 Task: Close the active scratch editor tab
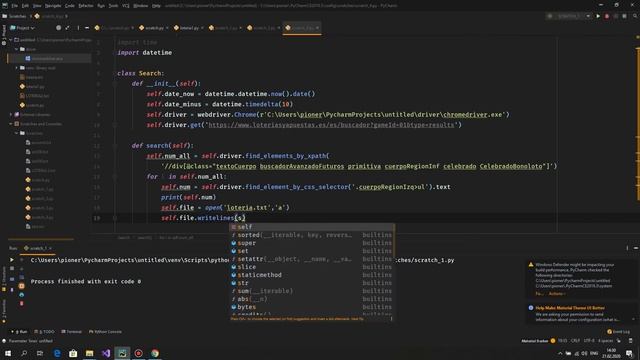pos(317,28)
